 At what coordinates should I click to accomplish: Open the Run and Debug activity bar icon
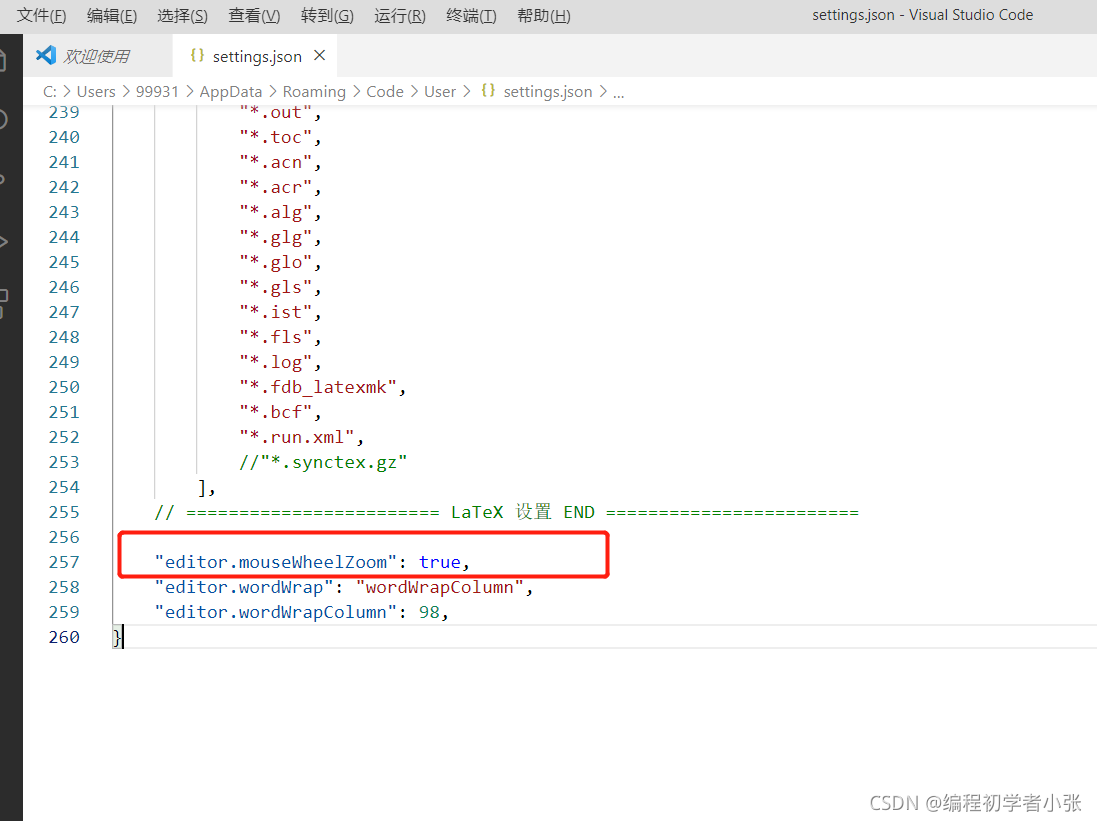(3, 242)
